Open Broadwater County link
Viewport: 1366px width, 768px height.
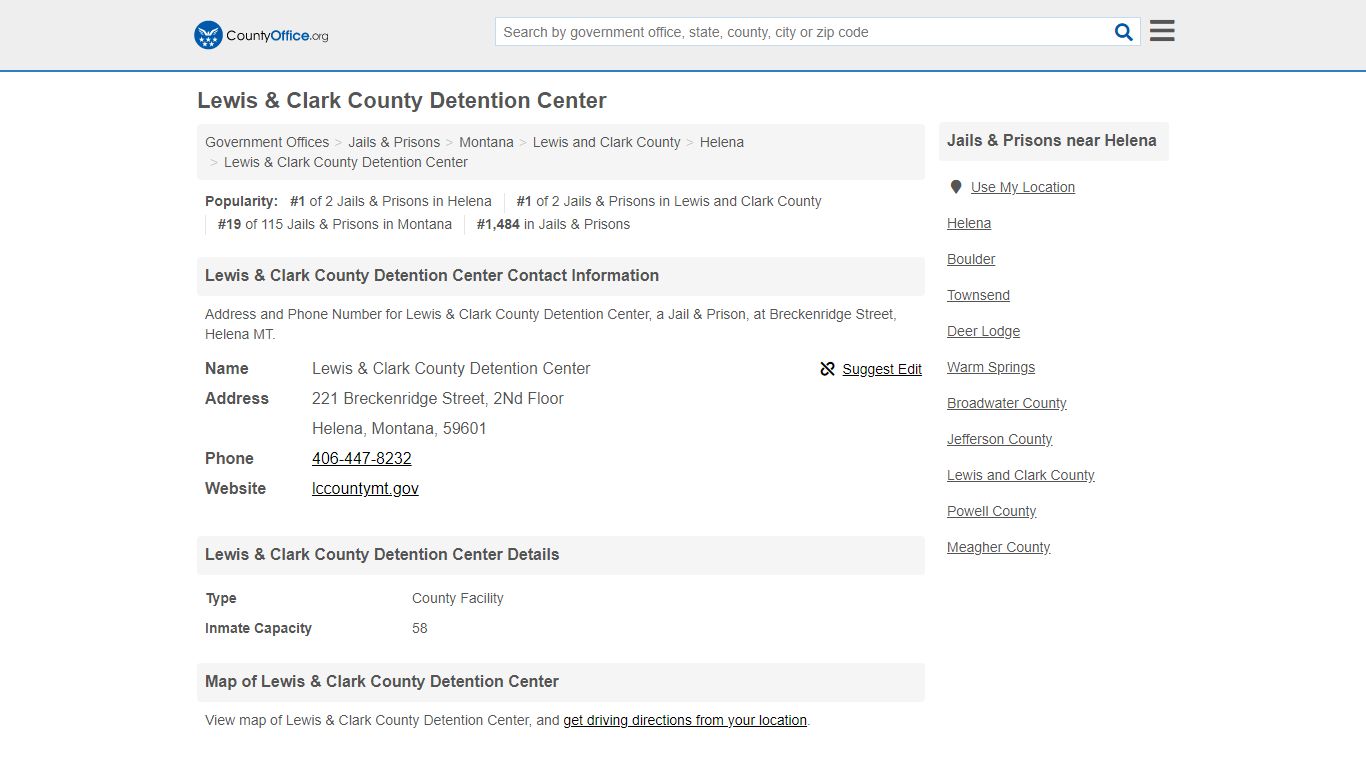point(1007,403)
